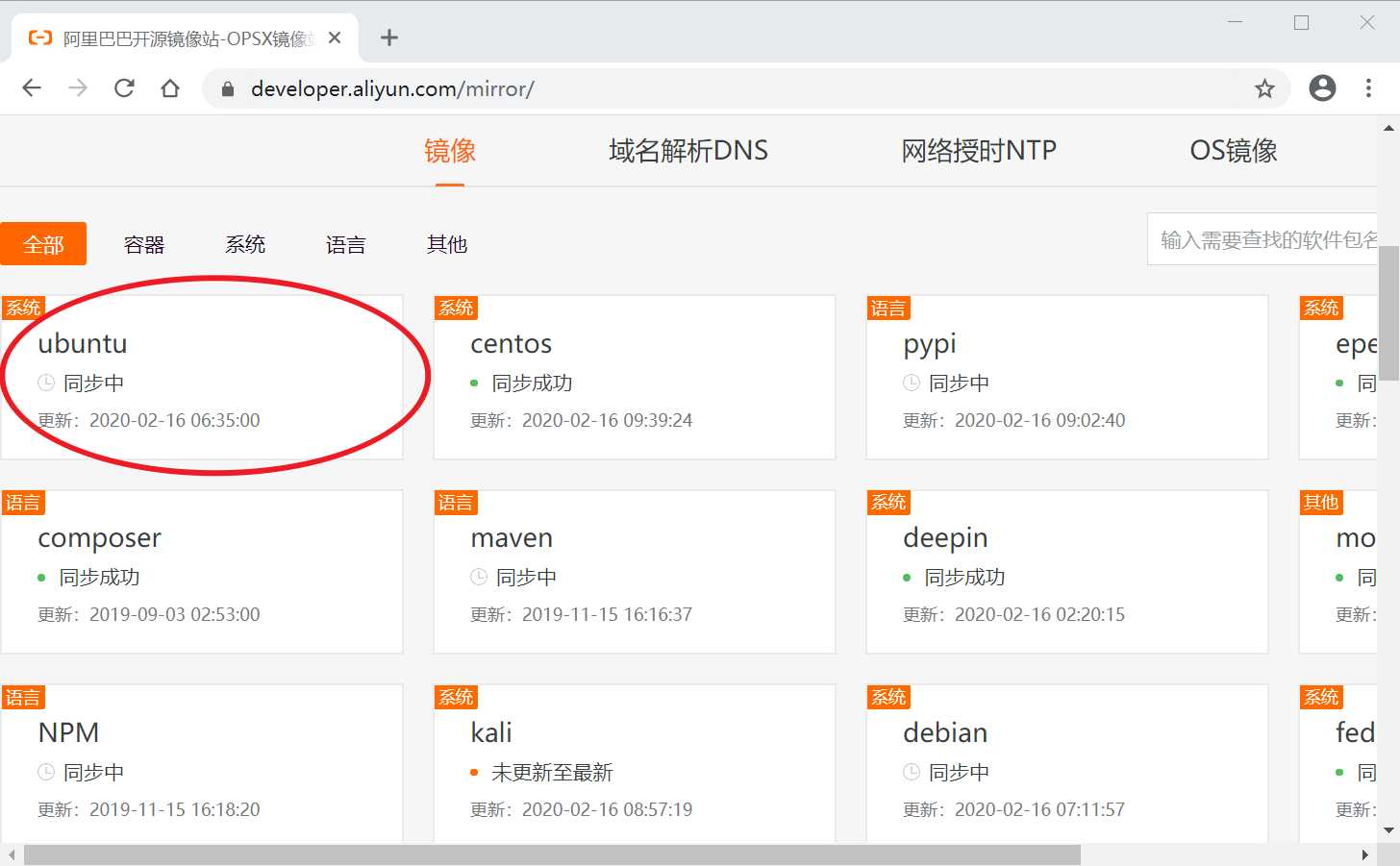Click the 系统 tag on the kali card
This screenshot has width=1400, height=866.
pyautogui.click(x=456, y=697)
